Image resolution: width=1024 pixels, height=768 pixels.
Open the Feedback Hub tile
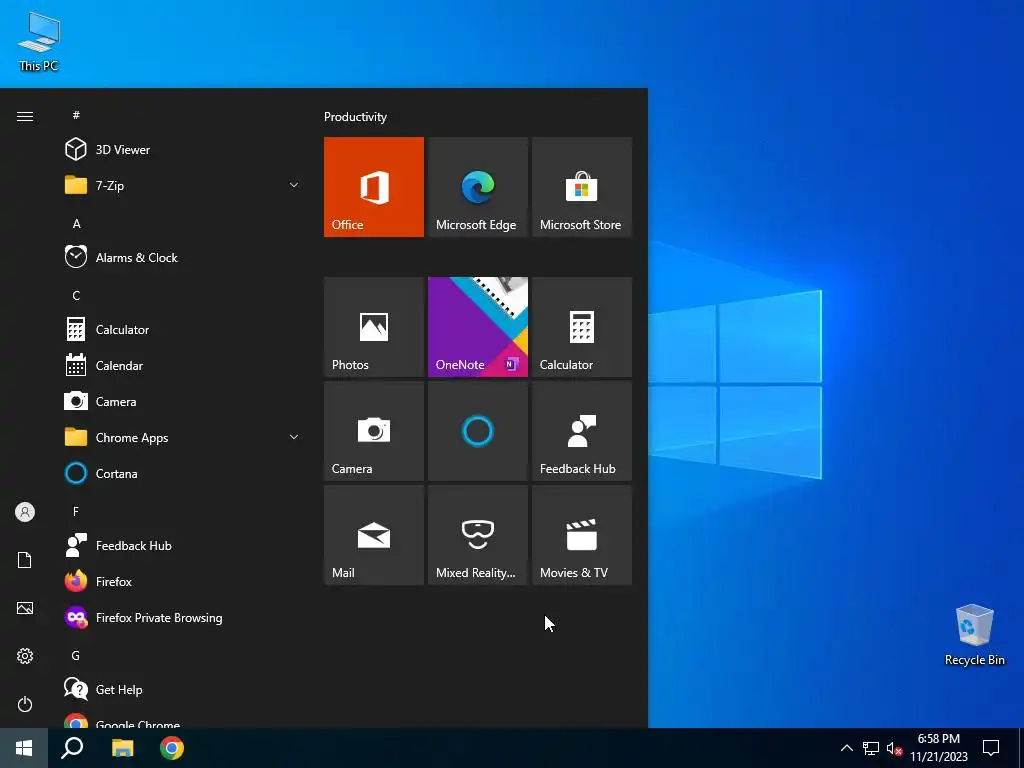[x=582, y=431]
